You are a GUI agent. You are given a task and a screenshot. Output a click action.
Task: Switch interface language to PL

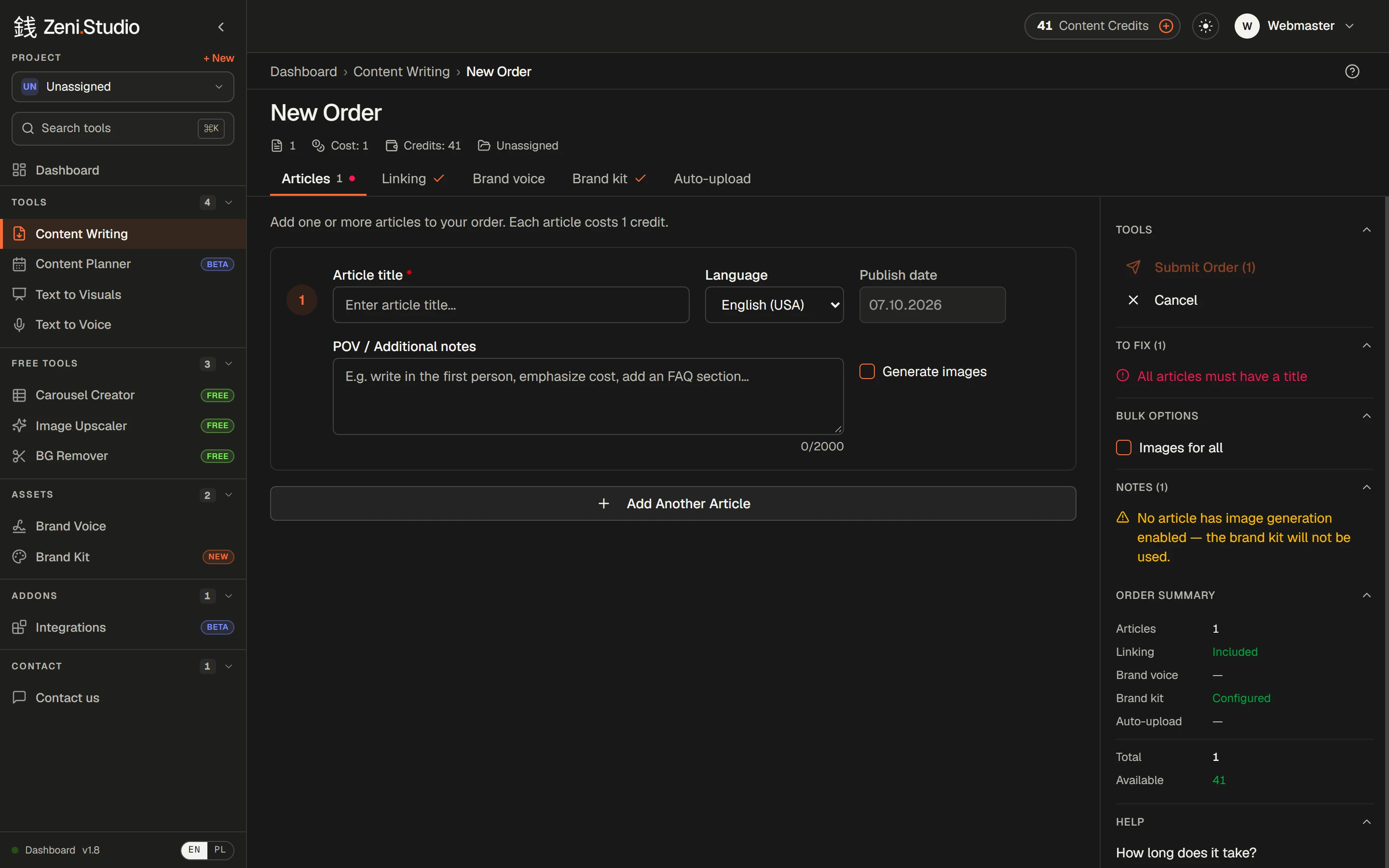click(220, 850)
